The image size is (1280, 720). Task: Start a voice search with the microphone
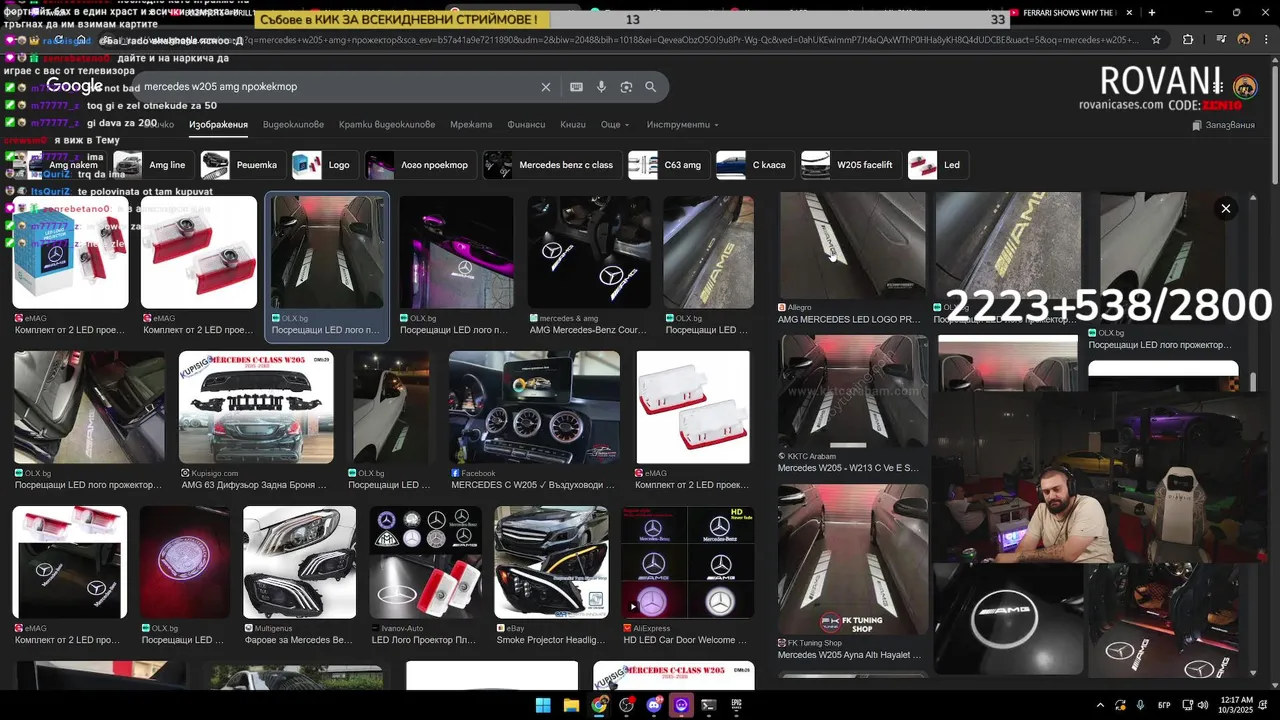tap(601, 87)
